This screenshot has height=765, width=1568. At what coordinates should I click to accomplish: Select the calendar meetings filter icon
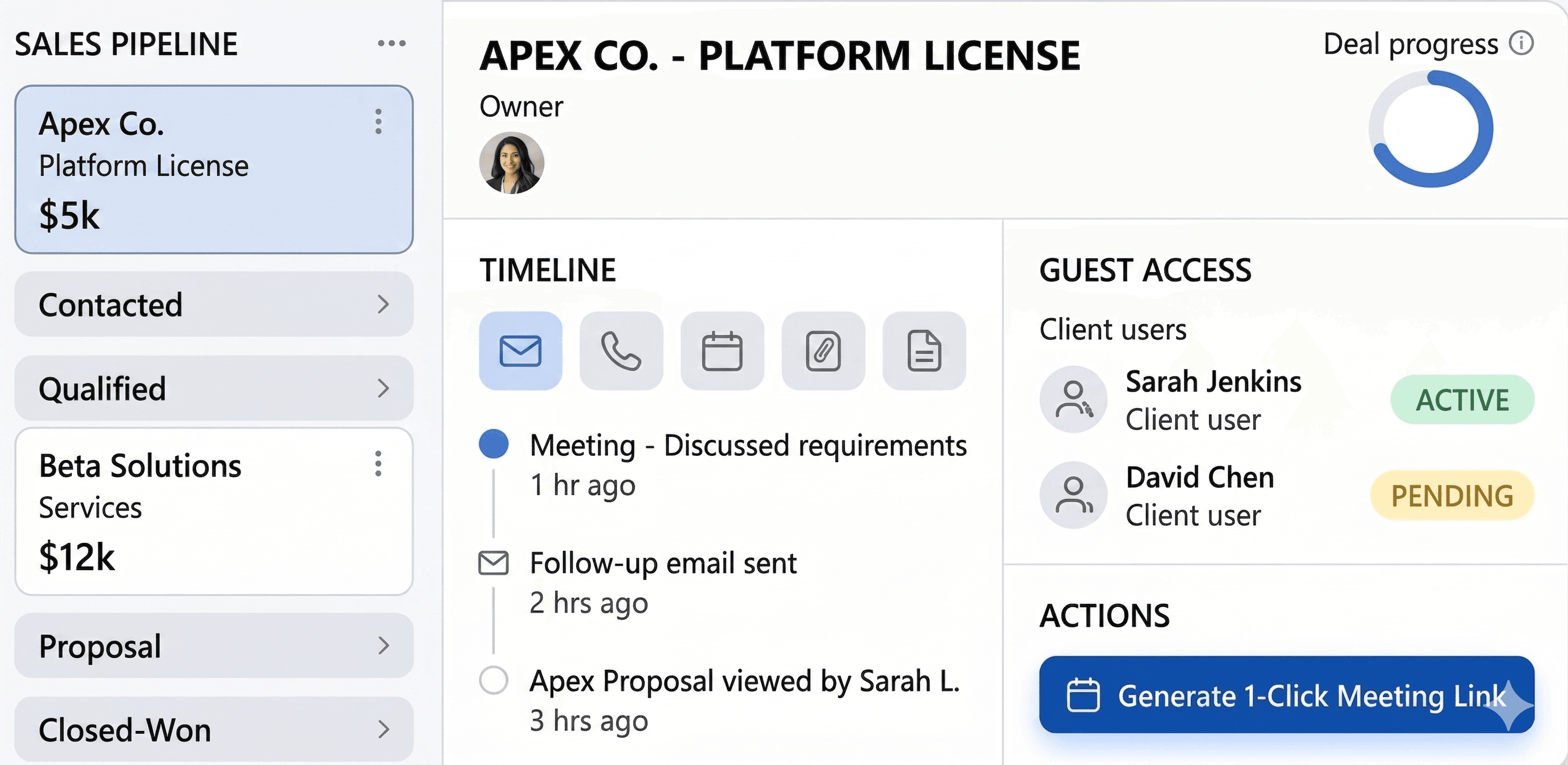coord(722,351)
